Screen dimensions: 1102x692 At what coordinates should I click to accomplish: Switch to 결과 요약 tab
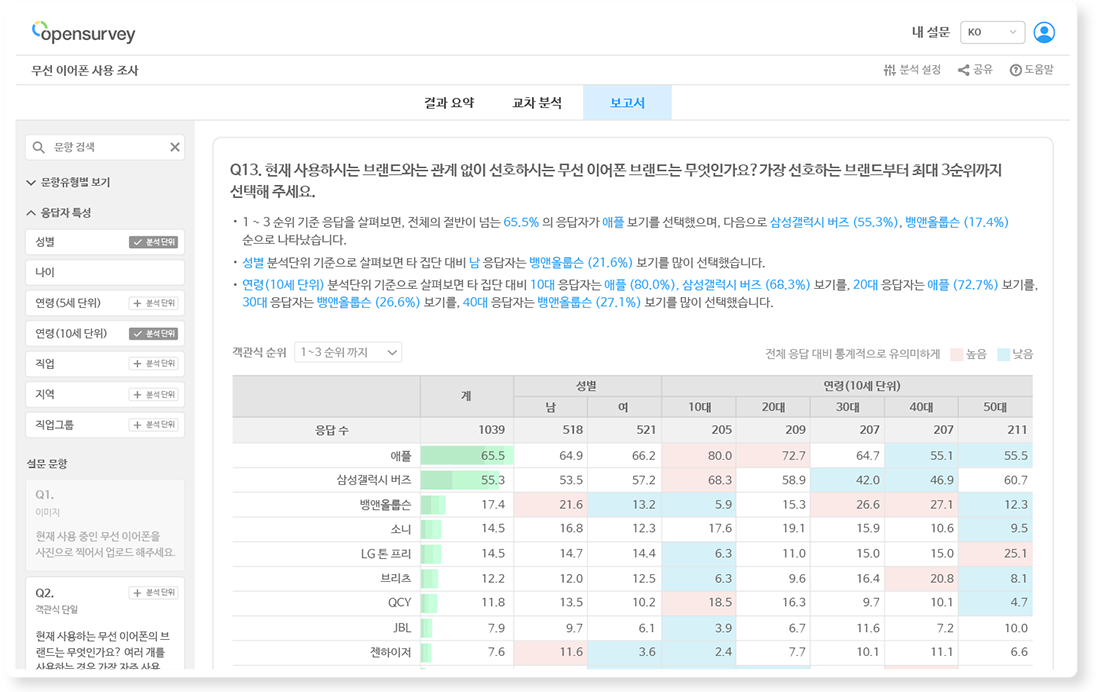[x=449, y=103]
